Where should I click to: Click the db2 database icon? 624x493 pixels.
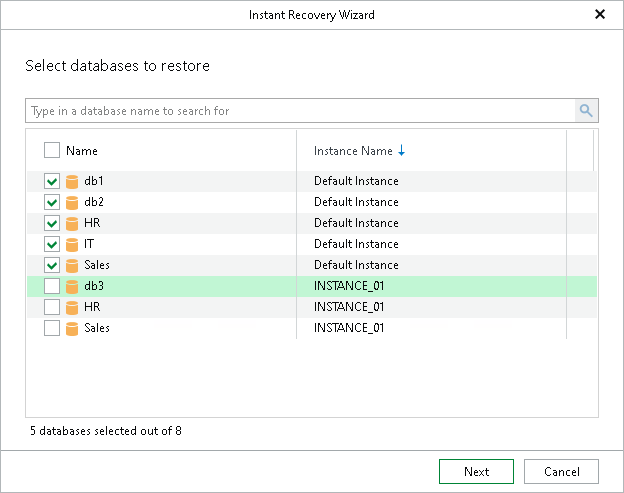pyautogui.click(x=72, y=202)
